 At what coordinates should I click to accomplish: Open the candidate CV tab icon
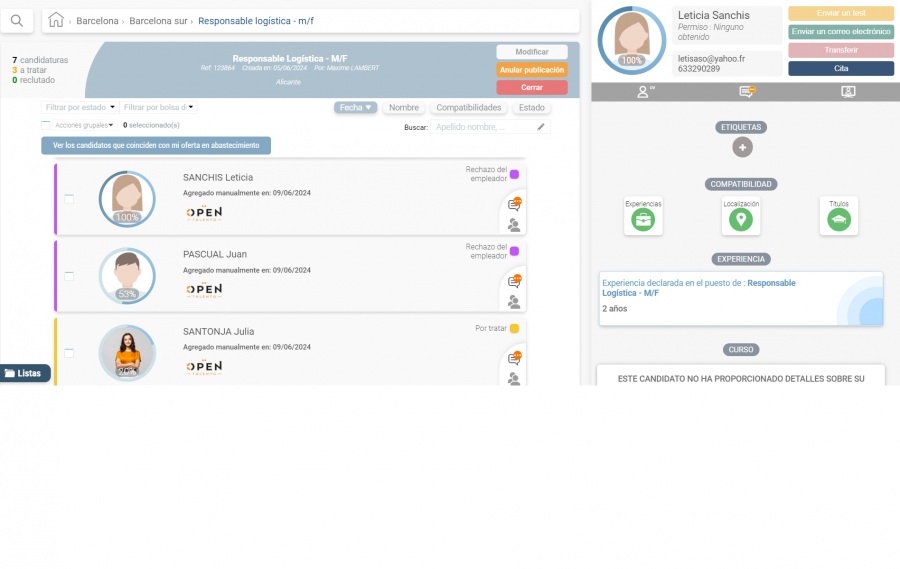click(x=646, y=91)
